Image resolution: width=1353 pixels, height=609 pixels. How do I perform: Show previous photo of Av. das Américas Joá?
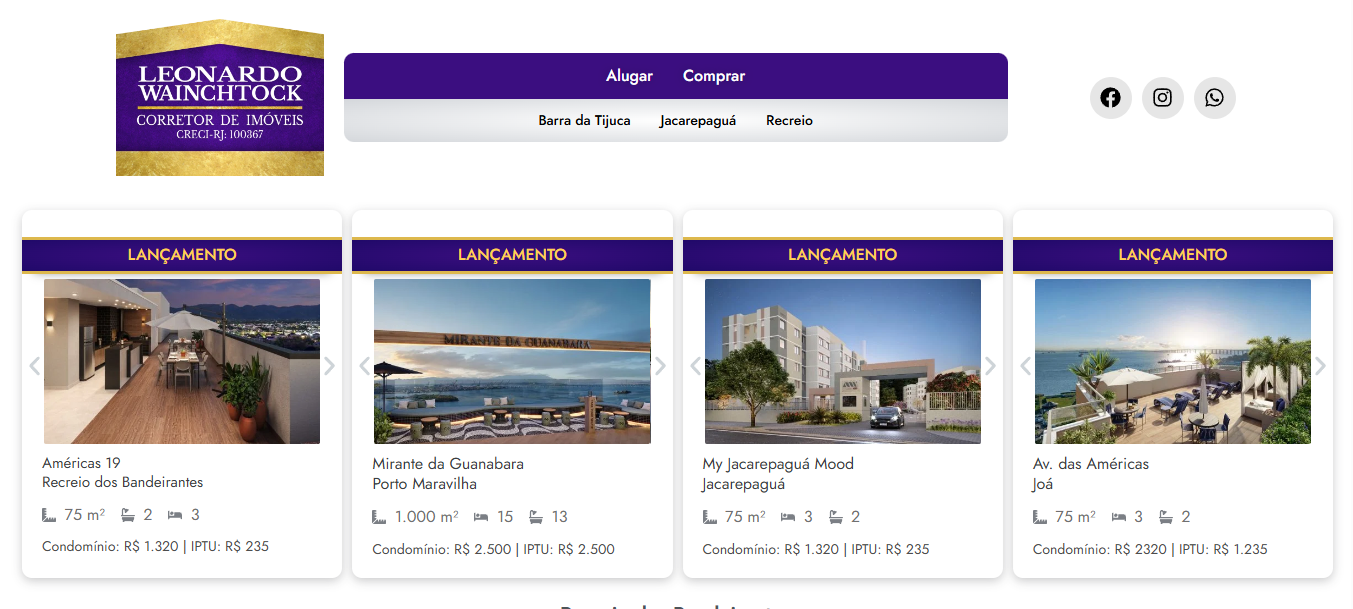tap(1026, 366)
